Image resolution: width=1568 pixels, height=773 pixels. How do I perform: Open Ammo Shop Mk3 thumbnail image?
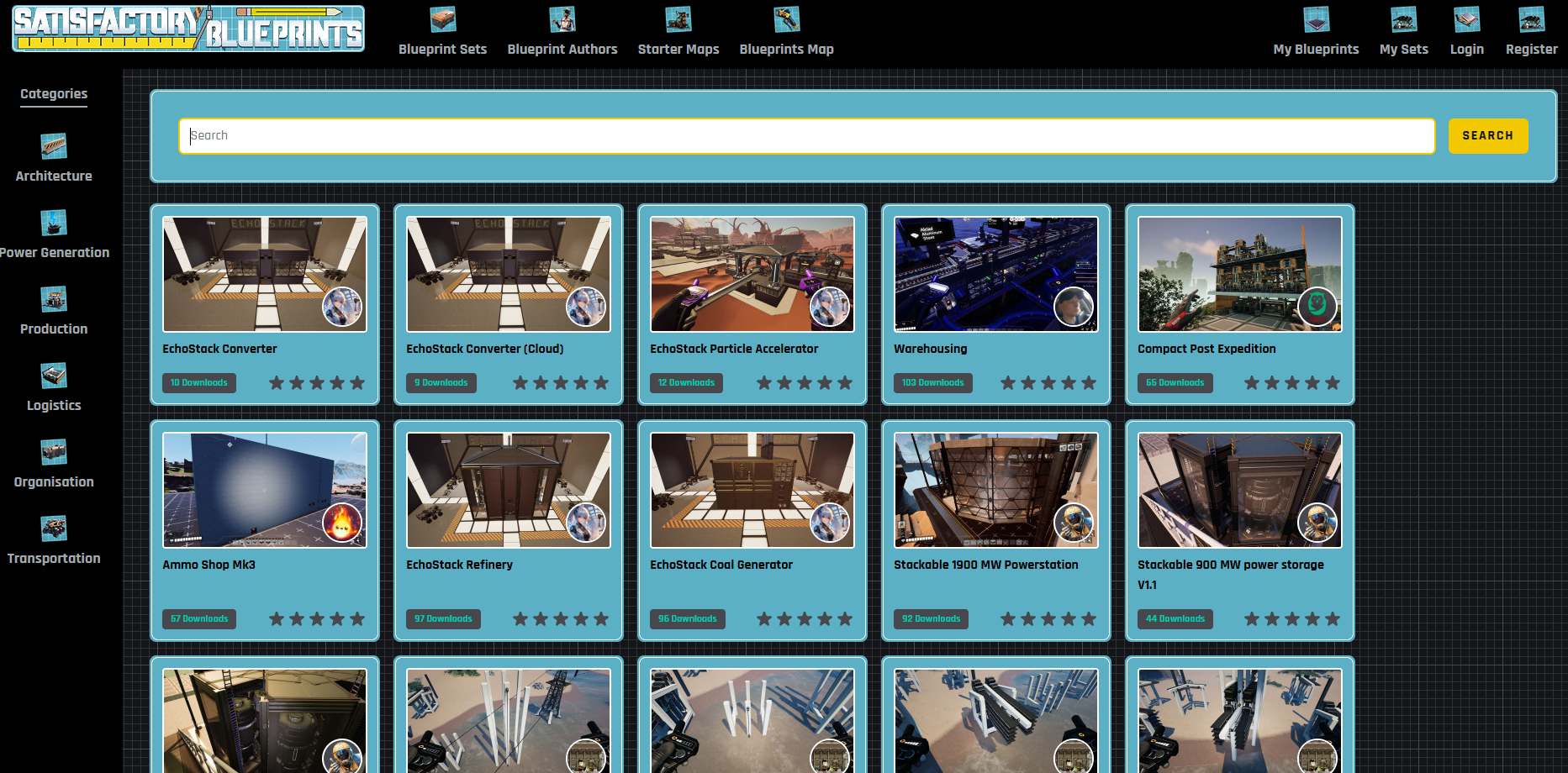tap(265, 490)
